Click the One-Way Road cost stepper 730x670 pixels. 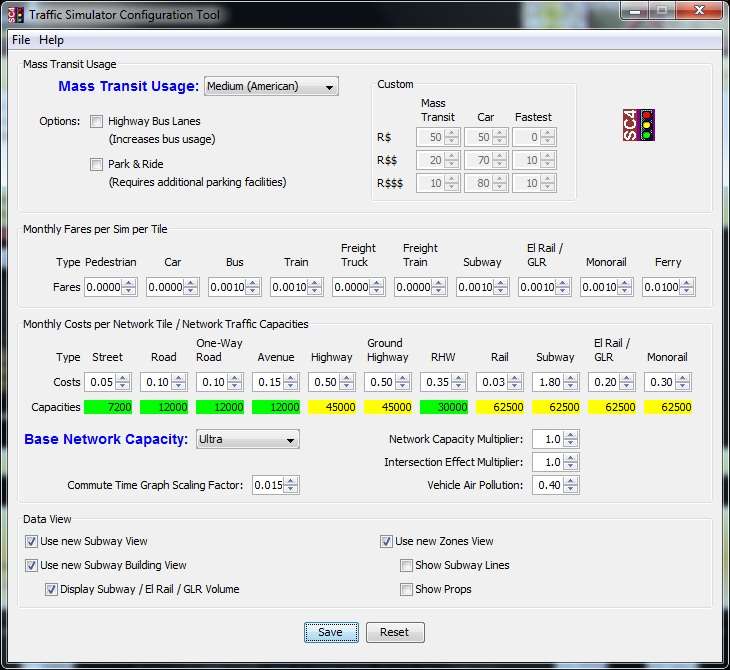pyautogui.click(x=235, y=382)
